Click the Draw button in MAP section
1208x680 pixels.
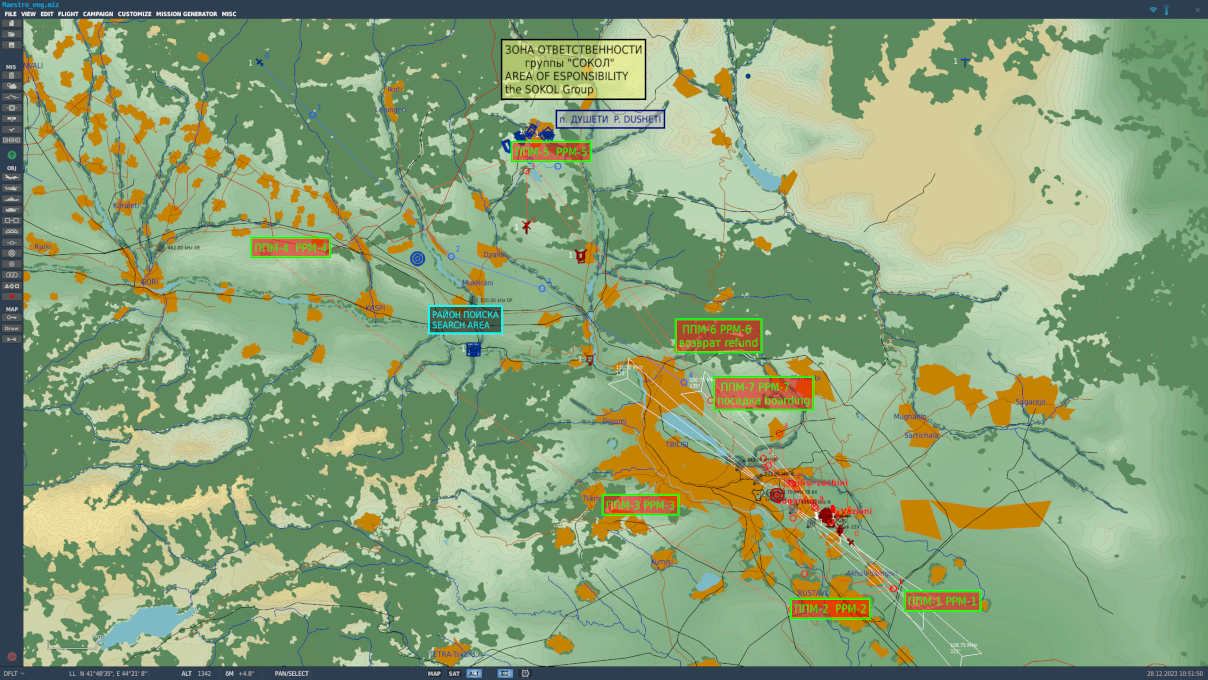pos(12,328)
